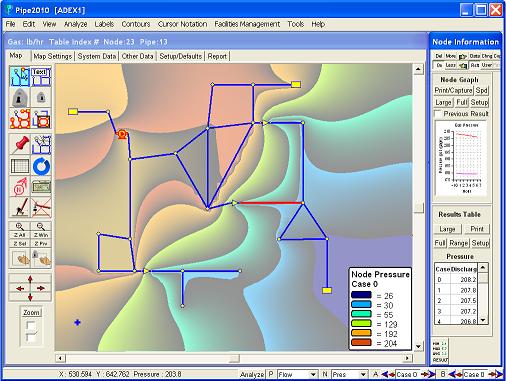Click the orange-red legend swatch for 204
The height and width of the screenshot is (381, 506).
[x=361, y=342]
